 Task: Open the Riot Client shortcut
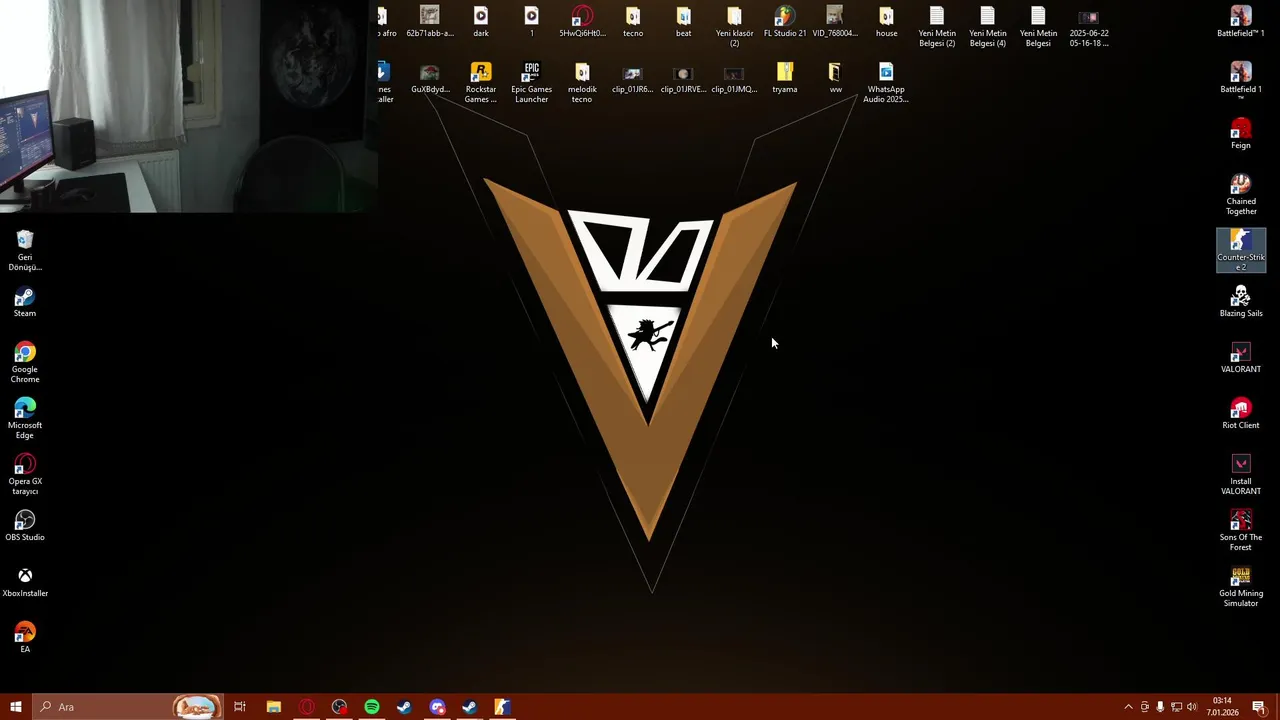coord(1241,414)
